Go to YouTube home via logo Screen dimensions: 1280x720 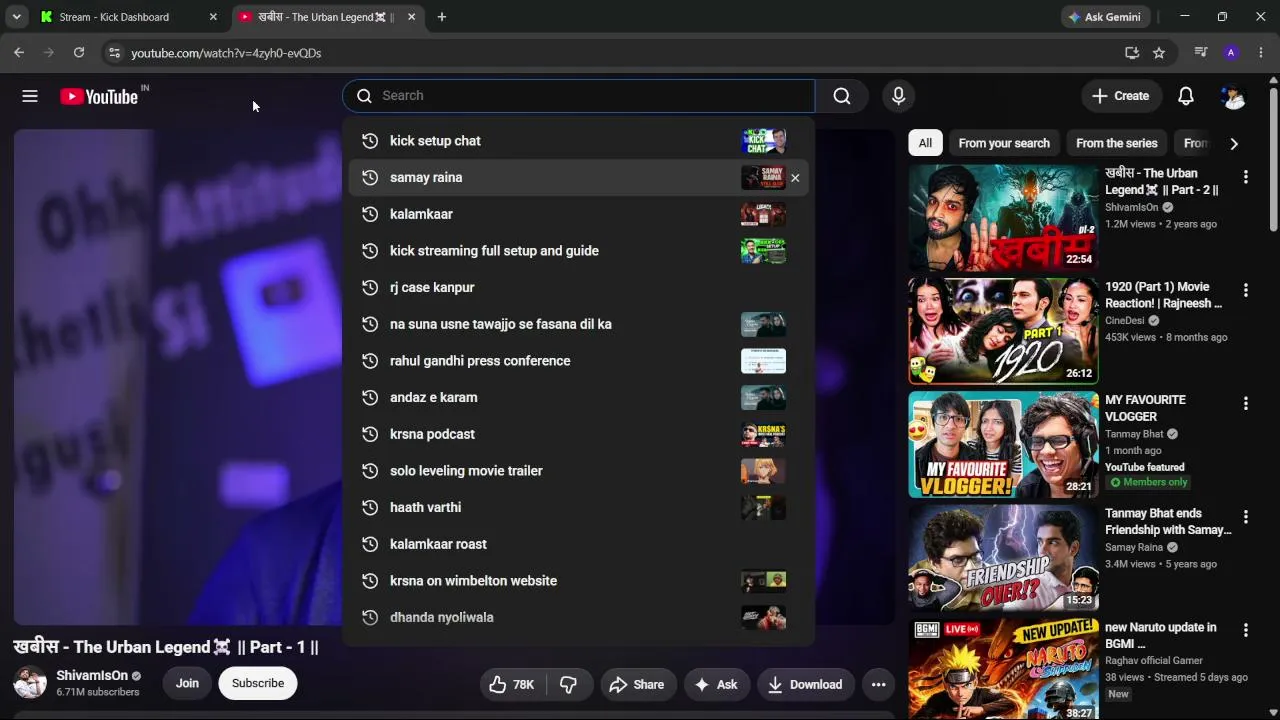tap(98, 96)
